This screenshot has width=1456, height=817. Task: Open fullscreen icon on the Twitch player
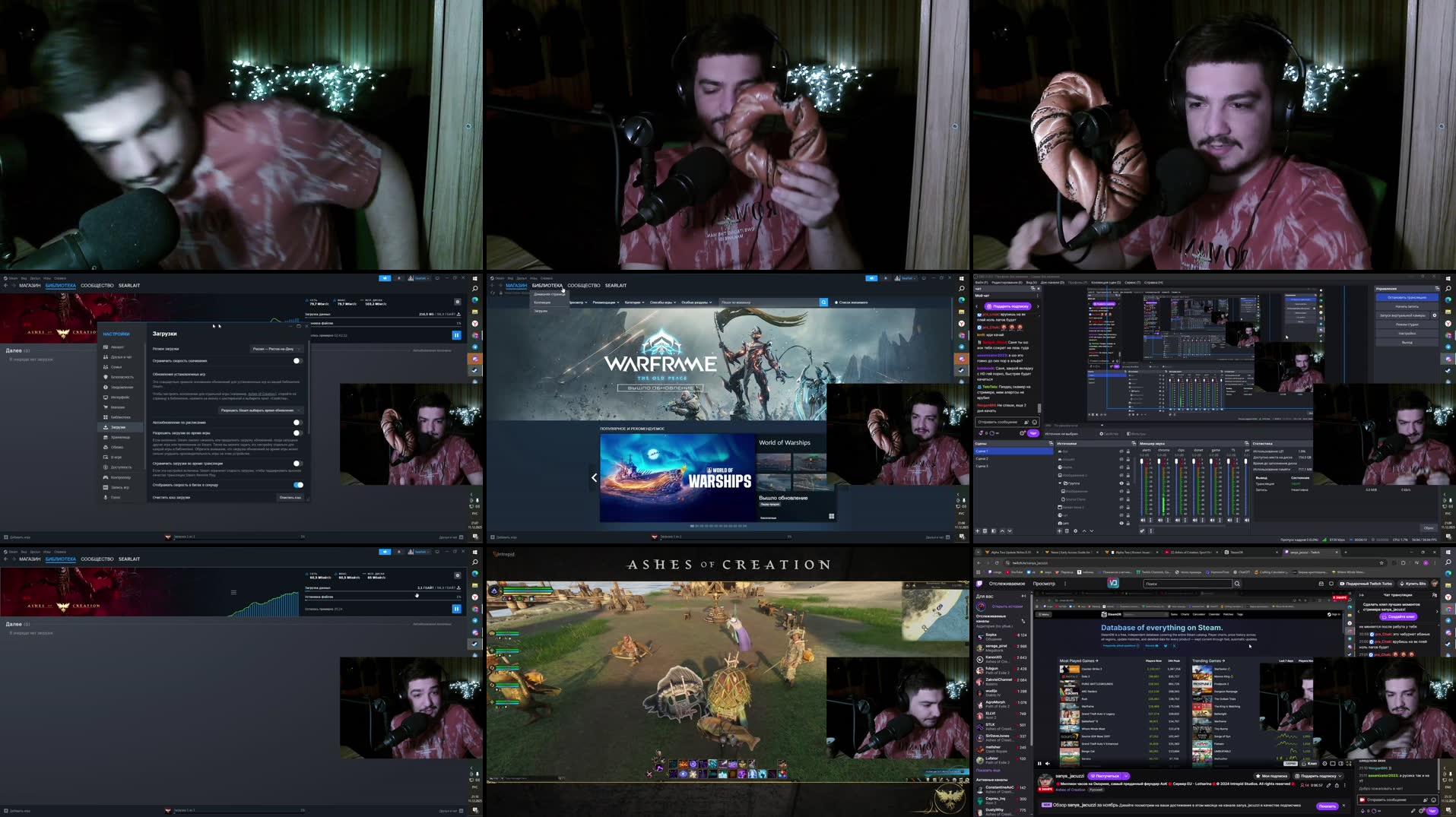click(1349, 763)
